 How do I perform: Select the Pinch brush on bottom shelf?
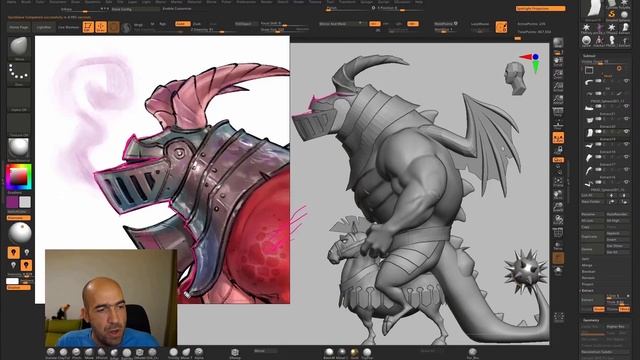pos(76,352)
